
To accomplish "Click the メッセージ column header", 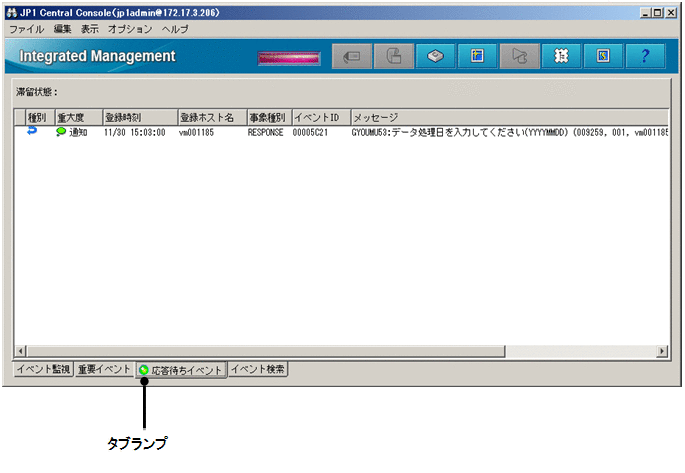I will click(510, 117).
